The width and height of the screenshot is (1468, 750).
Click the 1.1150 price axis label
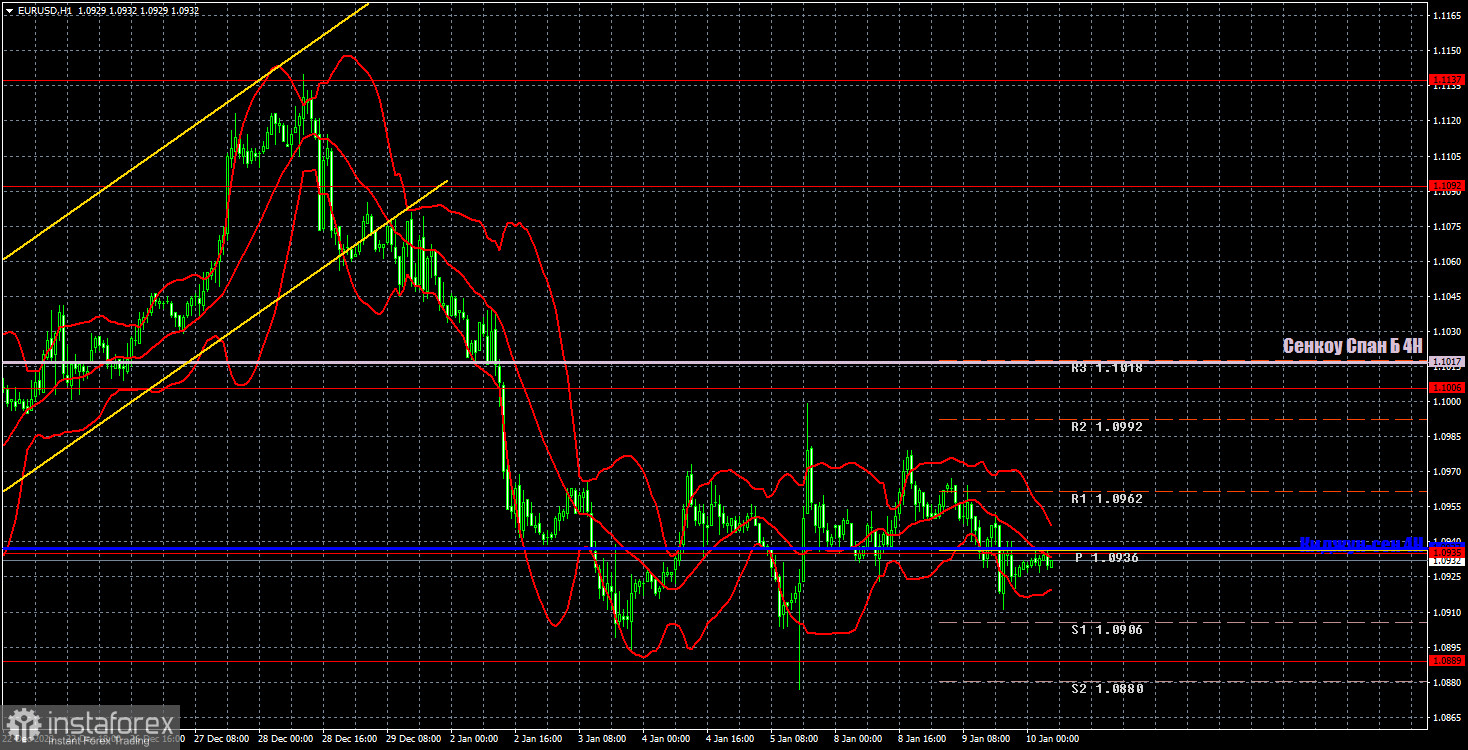tap(1448, 52)
